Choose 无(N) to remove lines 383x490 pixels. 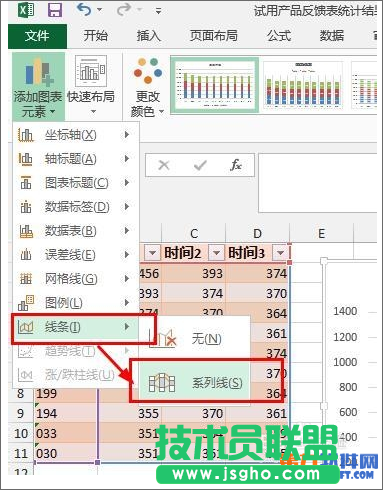tap(194, 339)
